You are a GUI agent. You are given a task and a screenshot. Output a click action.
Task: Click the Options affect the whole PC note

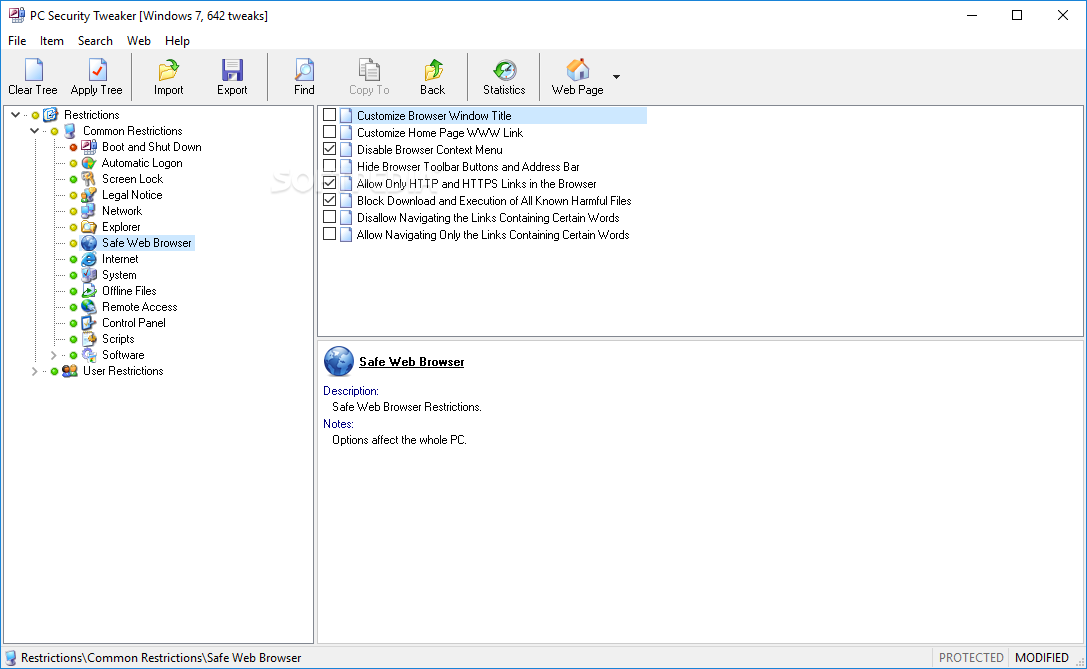click(x=399, y=440)
